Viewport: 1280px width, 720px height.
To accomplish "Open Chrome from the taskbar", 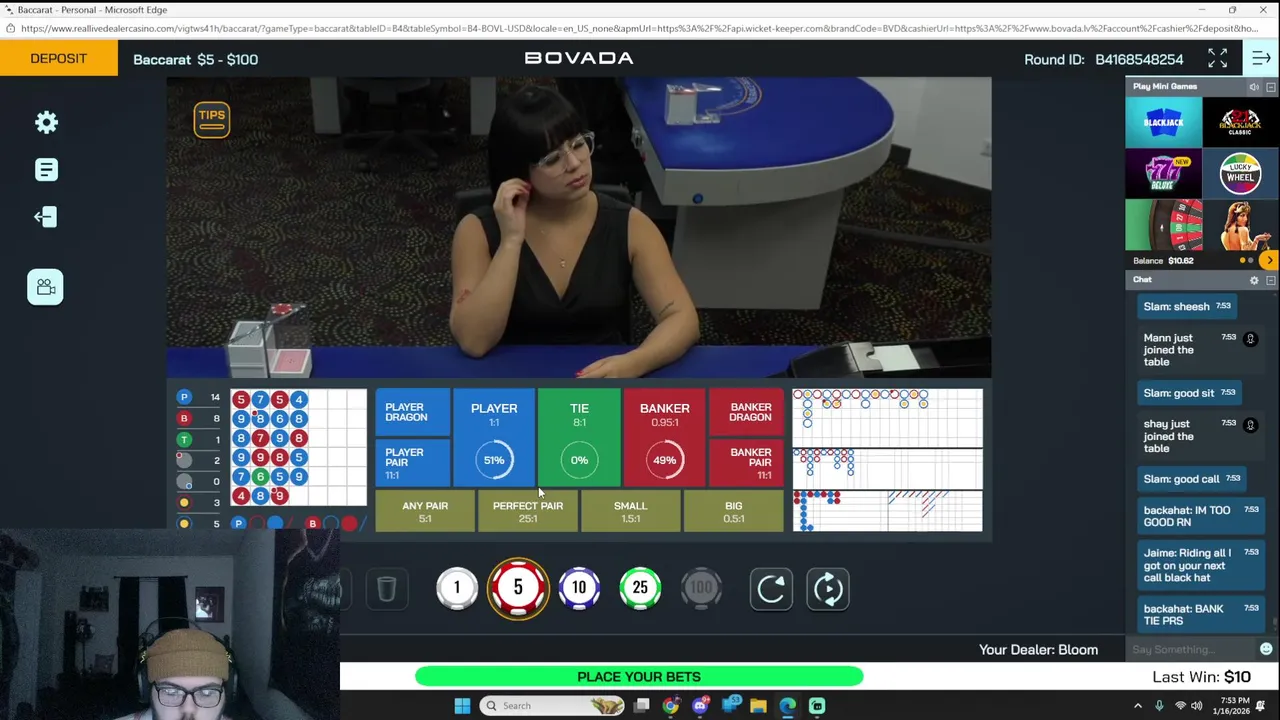I will pyautogui.click(x=670, y=706).
